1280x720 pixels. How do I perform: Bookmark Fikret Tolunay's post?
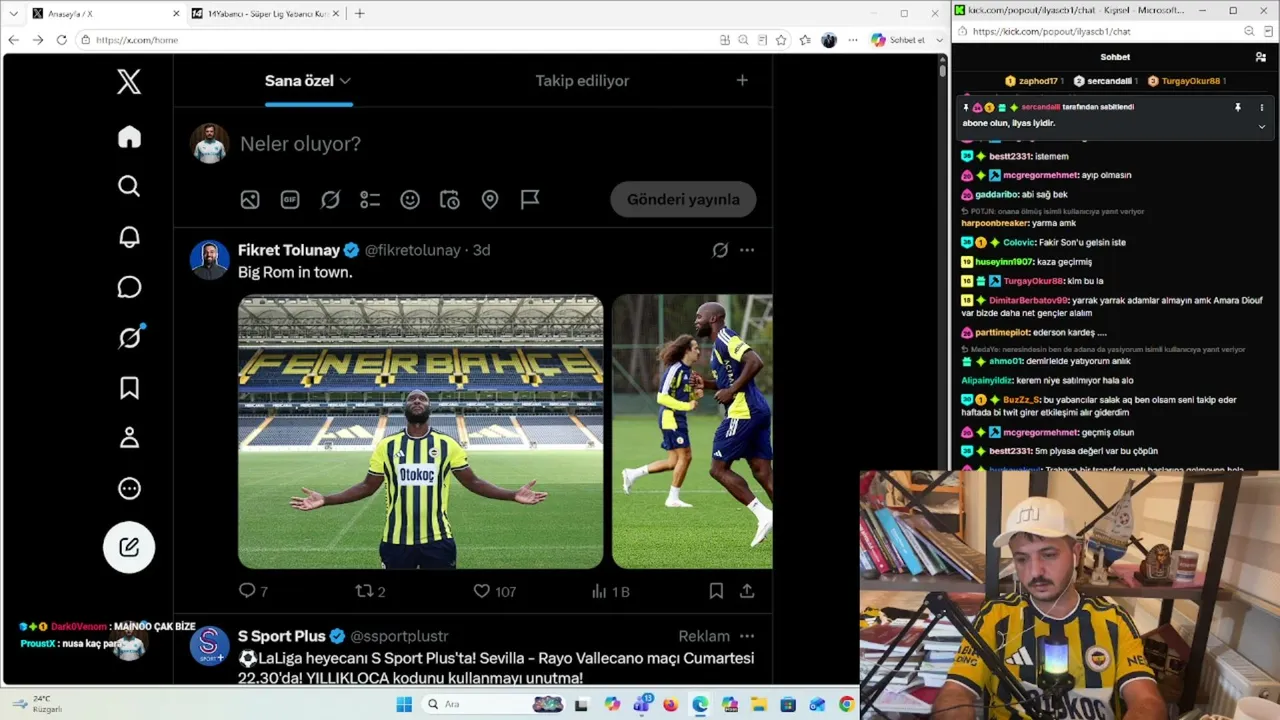(x=716, y=591)
